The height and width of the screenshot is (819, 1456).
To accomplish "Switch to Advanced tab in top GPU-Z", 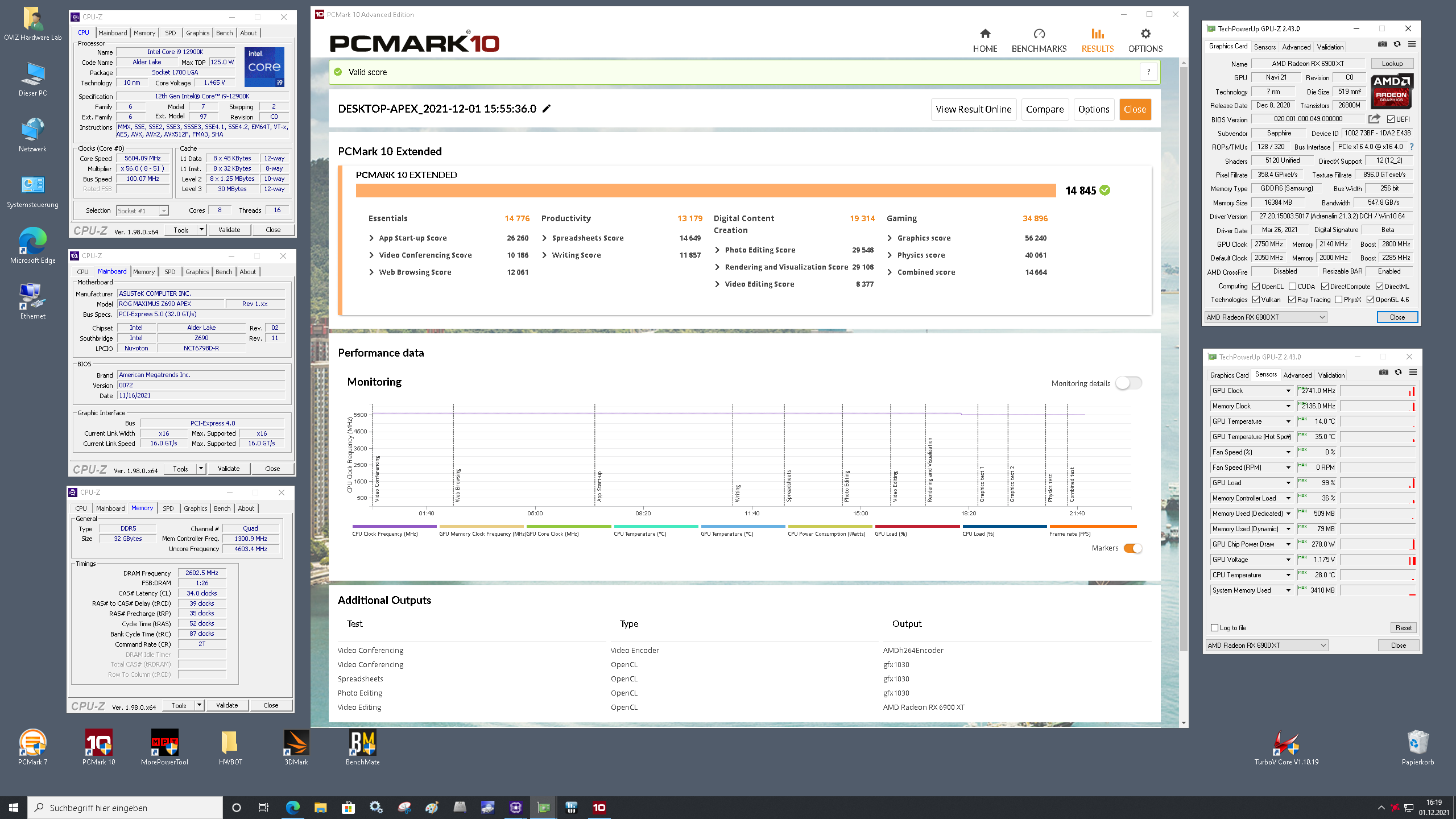I will click(1296, 47).
